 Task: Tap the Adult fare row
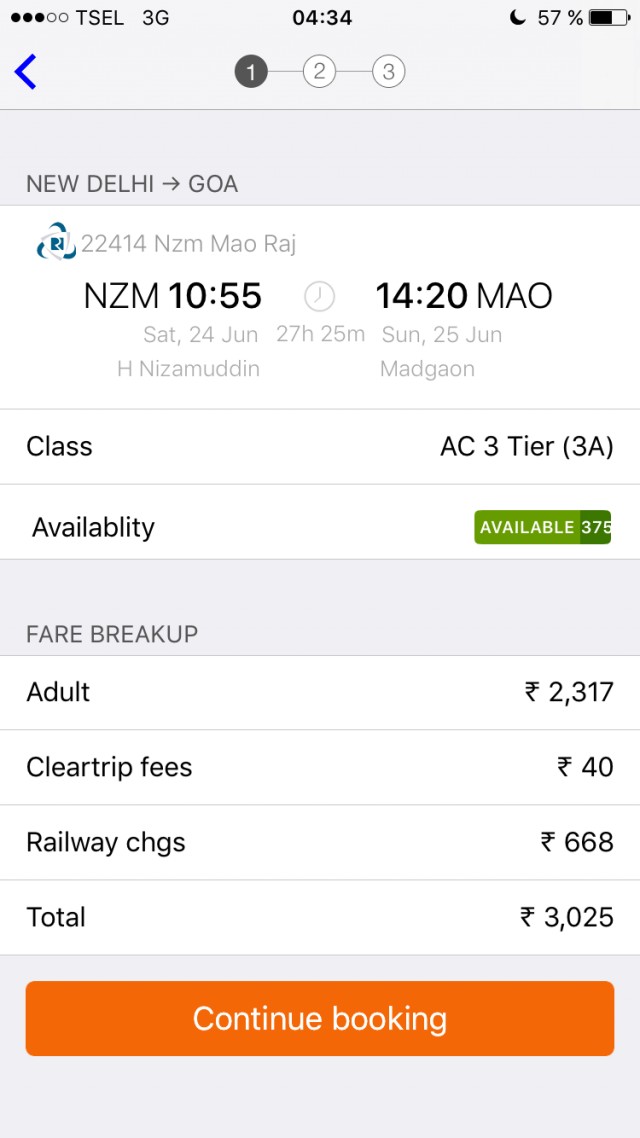(320, 692)
